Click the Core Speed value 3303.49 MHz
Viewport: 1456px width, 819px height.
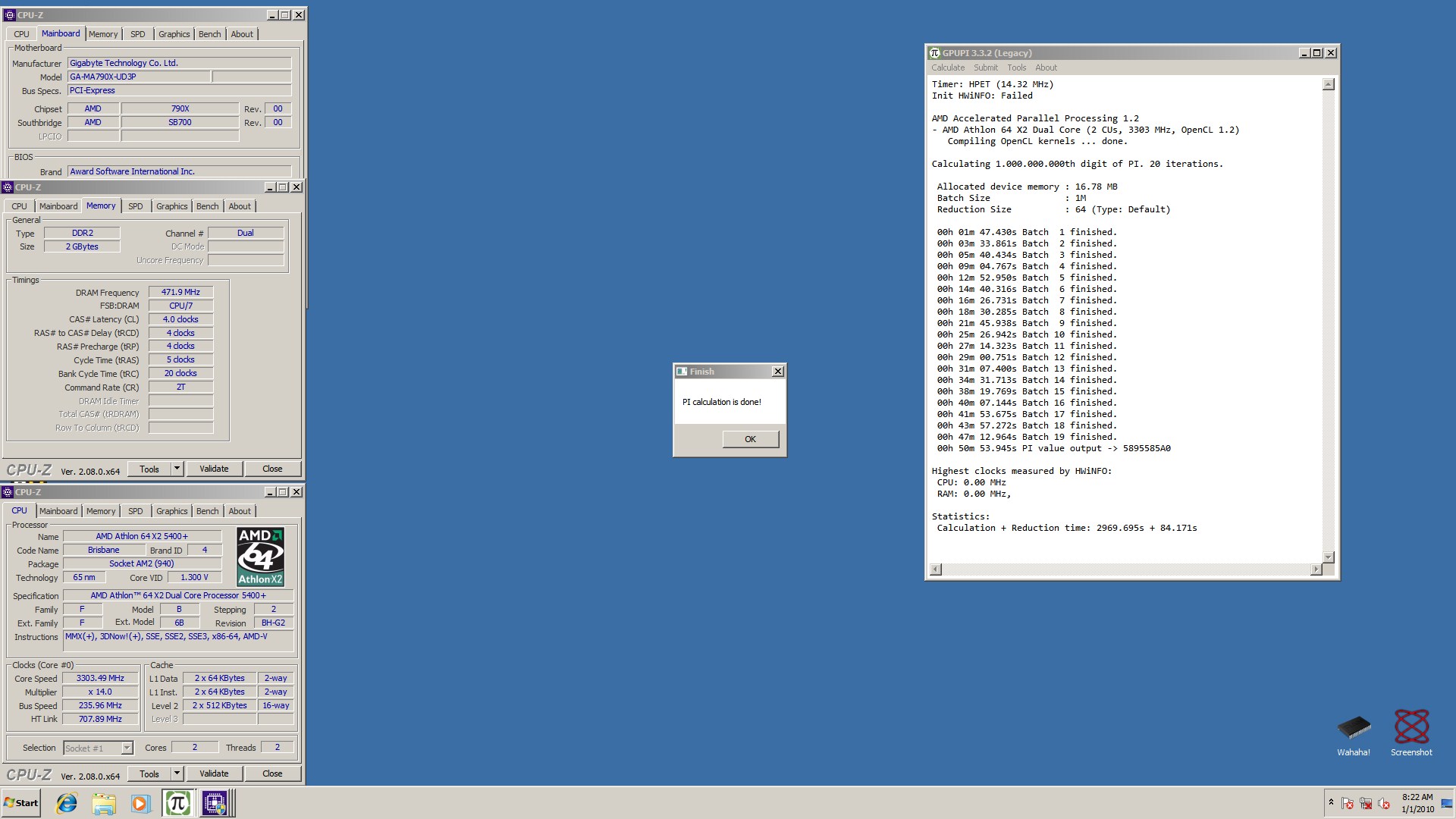tap(100, 678)
